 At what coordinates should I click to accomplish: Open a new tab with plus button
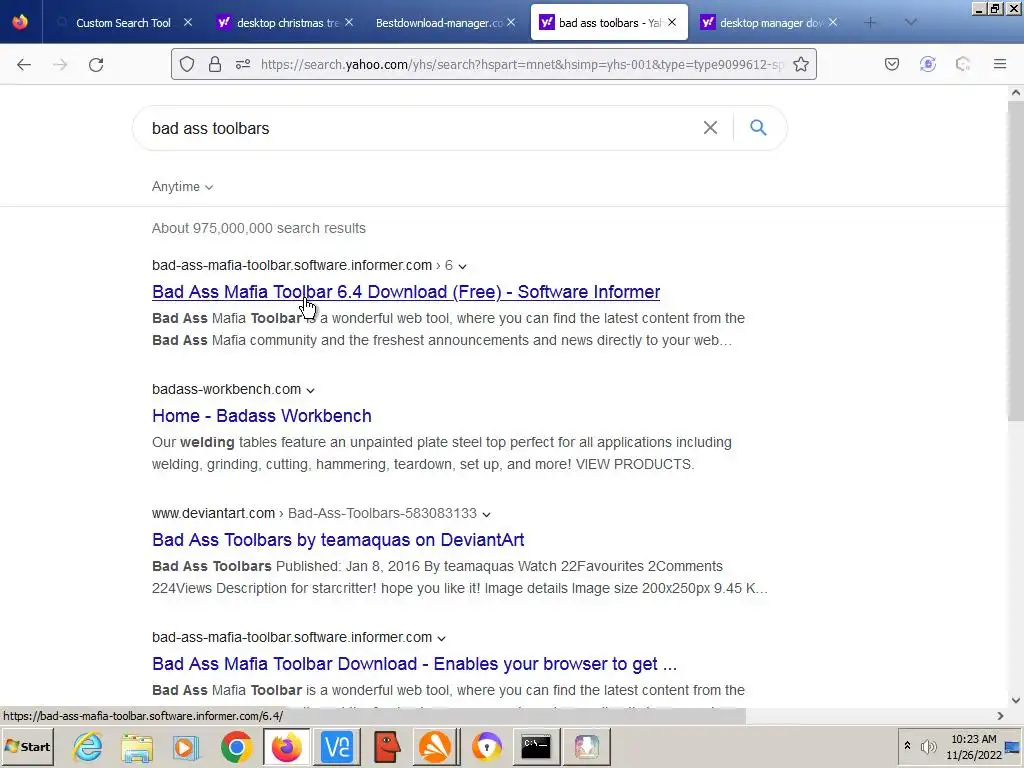click(x=870, y=23)
